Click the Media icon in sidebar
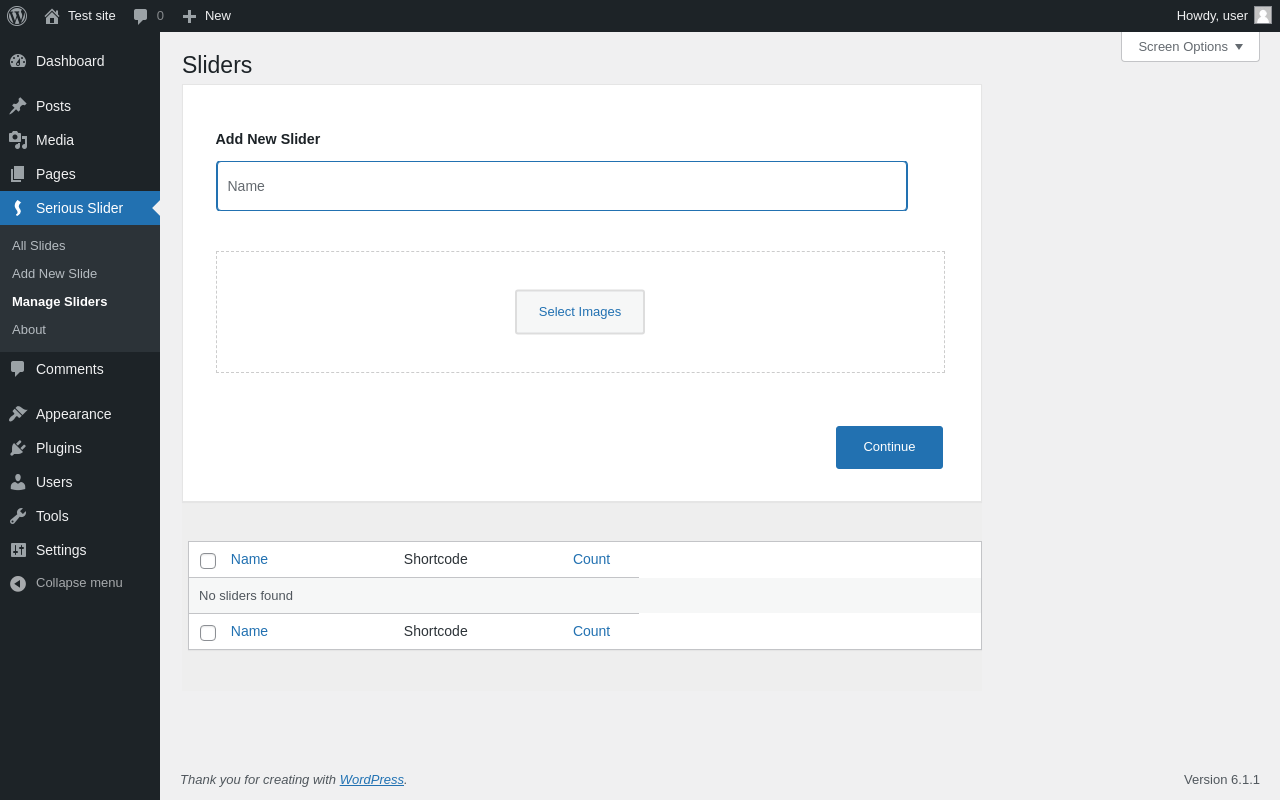The width and height of the screenshot is (1280, 800). tap(18, 140)
